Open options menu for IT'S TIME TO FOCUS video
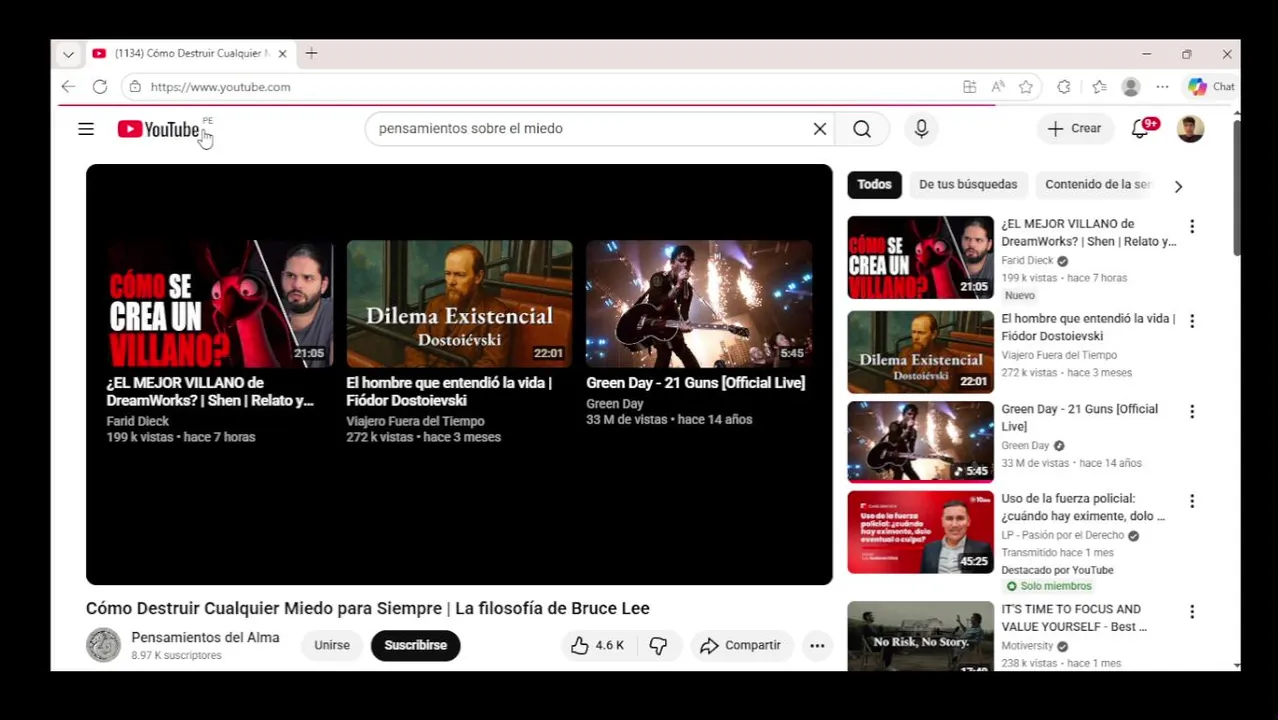 coord(1192,612)
